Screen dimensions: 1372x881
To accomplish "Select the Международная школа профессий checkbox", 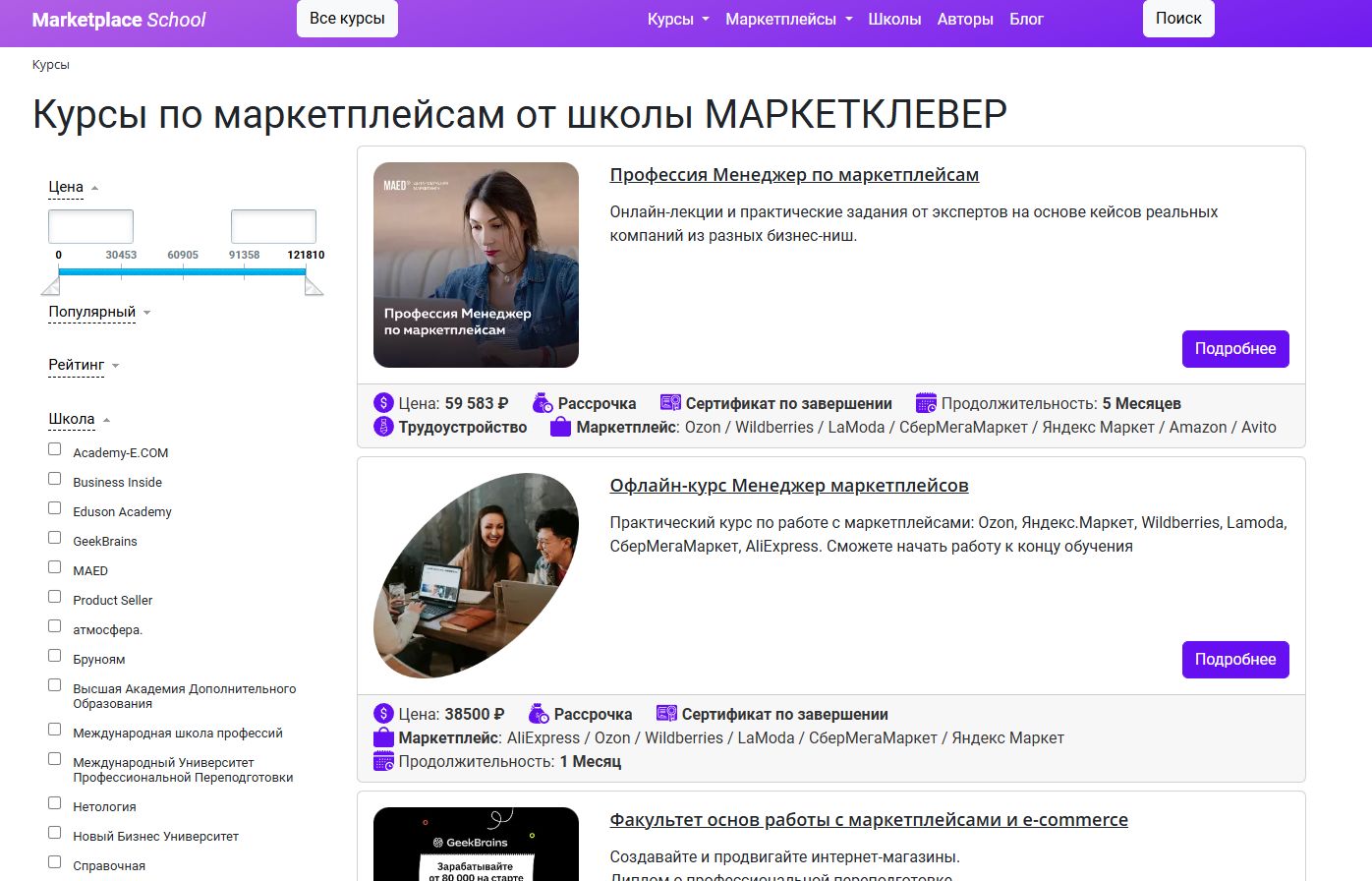I will click(55, 730).
